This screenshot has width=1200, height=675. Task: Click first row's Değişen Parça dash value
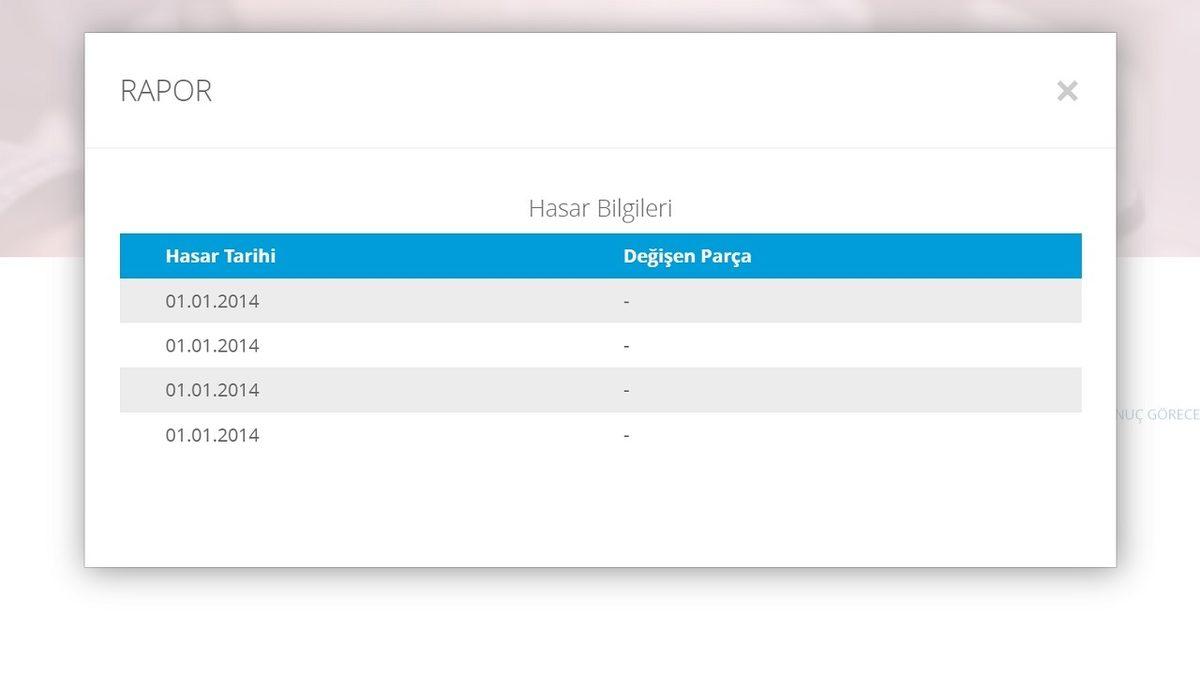point(626,301)
